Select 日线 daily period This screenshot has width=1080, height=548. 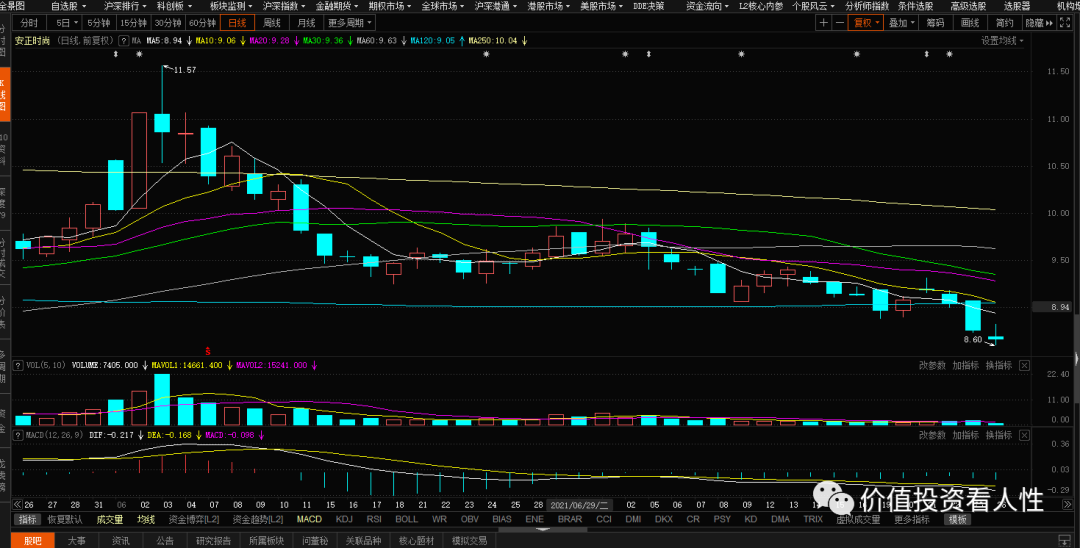pyautogui.click(x=237, y=23)
